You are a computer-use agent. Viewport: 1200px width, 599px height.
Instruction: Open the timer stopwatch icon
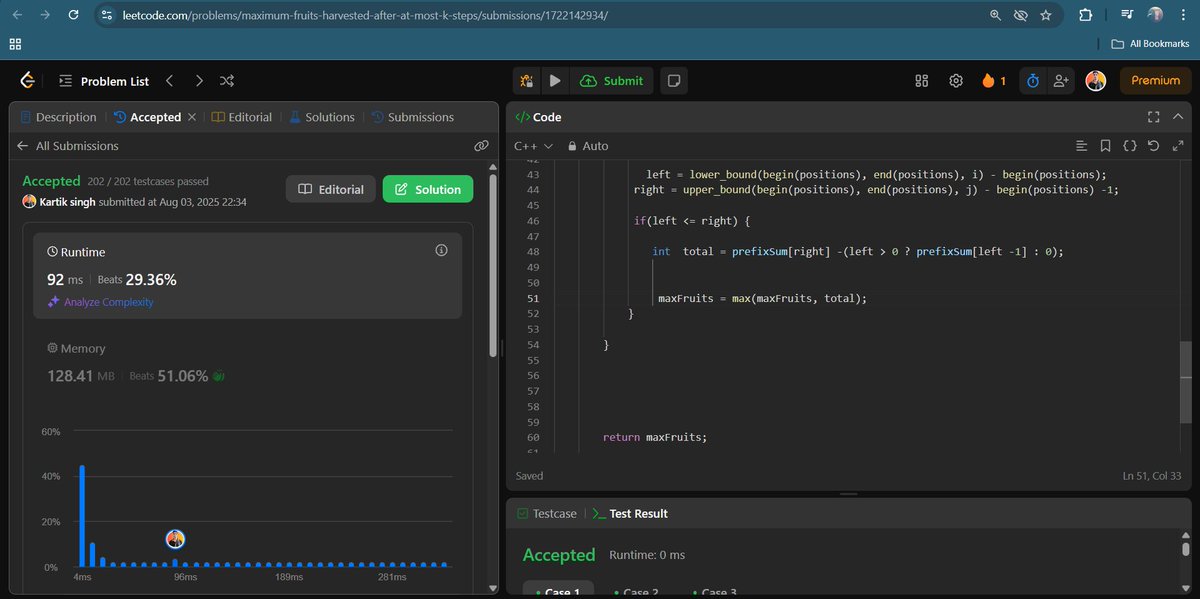click(x=1034, y=81)
